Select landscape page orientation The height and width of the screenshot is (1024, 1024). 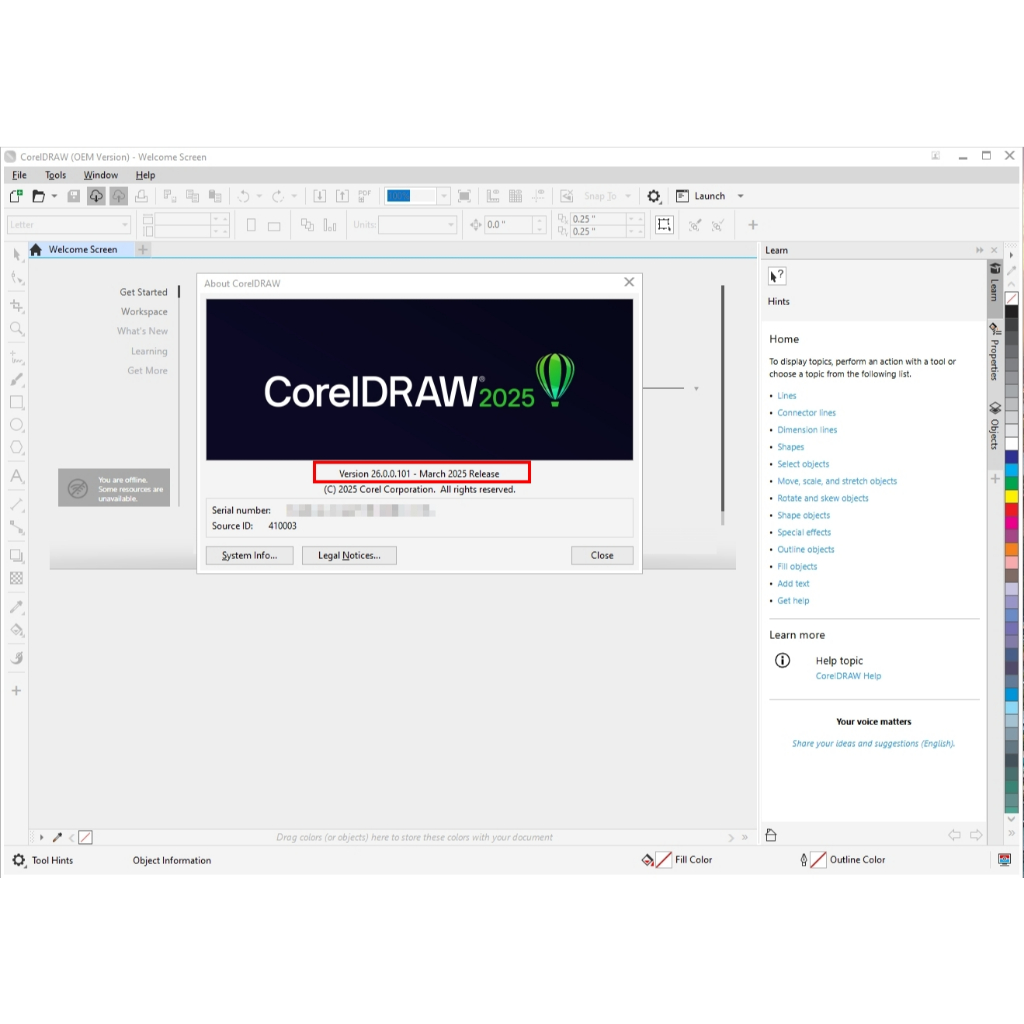(274, 226)
